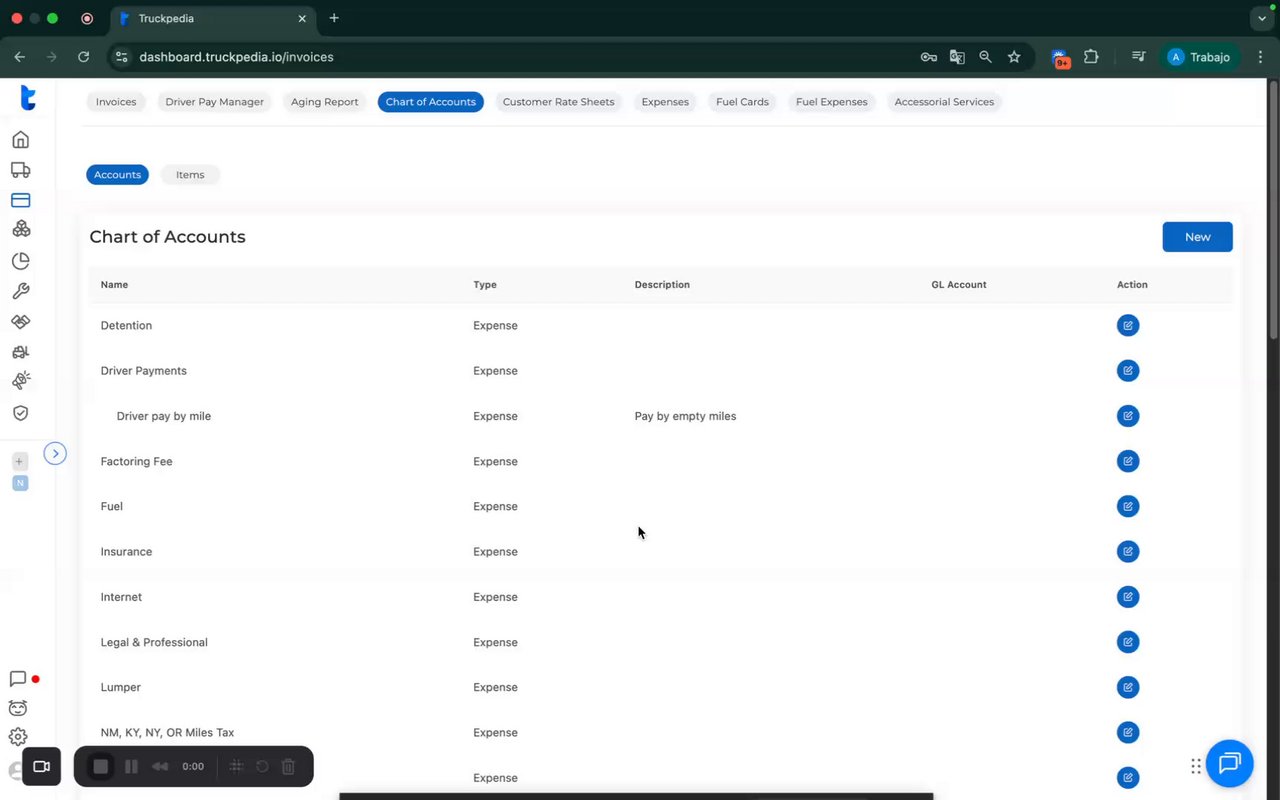
Task: Open the sidebar chat messages icon
Action: point(18,679)
